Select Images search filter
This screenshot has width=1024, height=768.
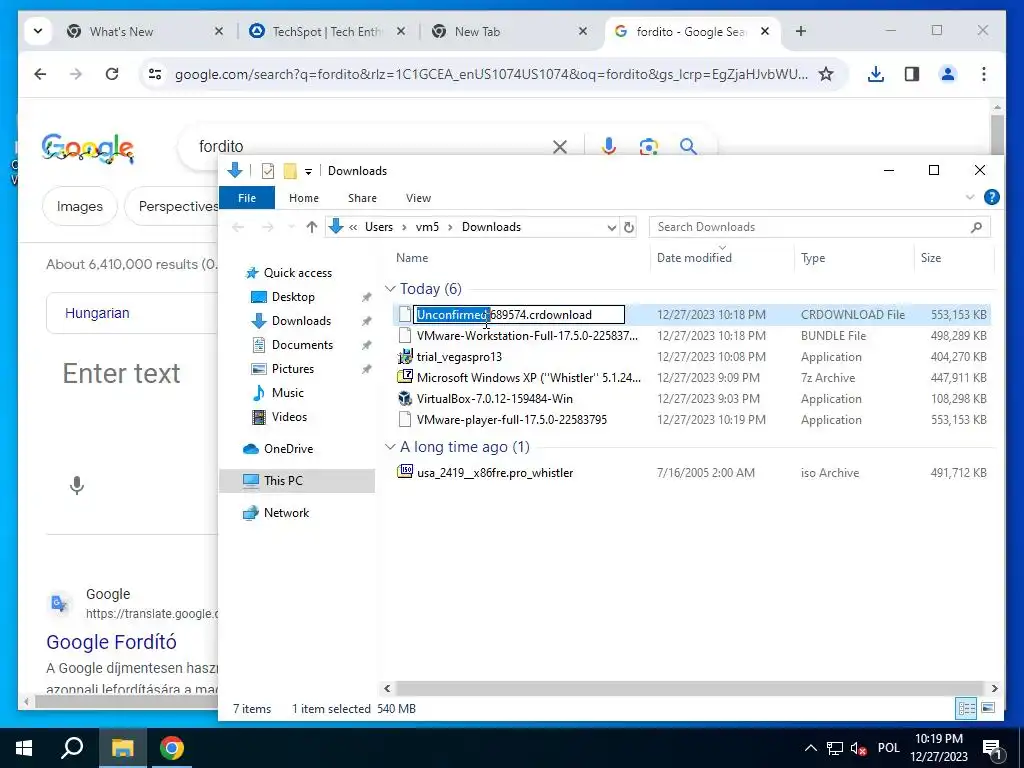click(x=80, y=206)
